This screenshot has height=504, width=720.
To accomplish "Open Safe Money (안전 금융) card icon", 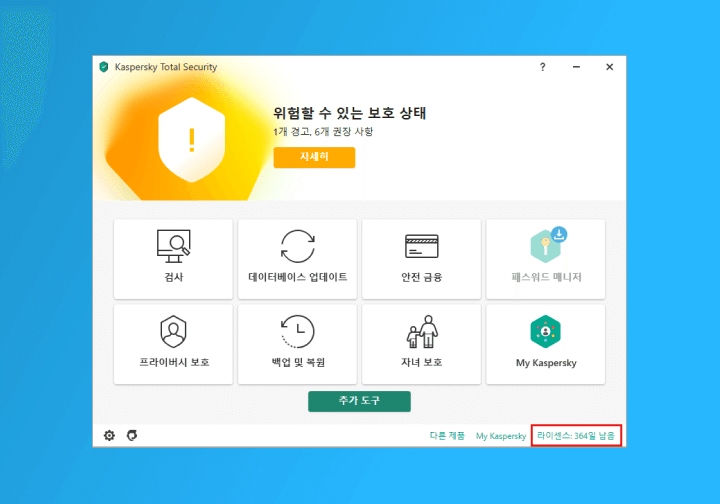I will (x=421, y=245).
